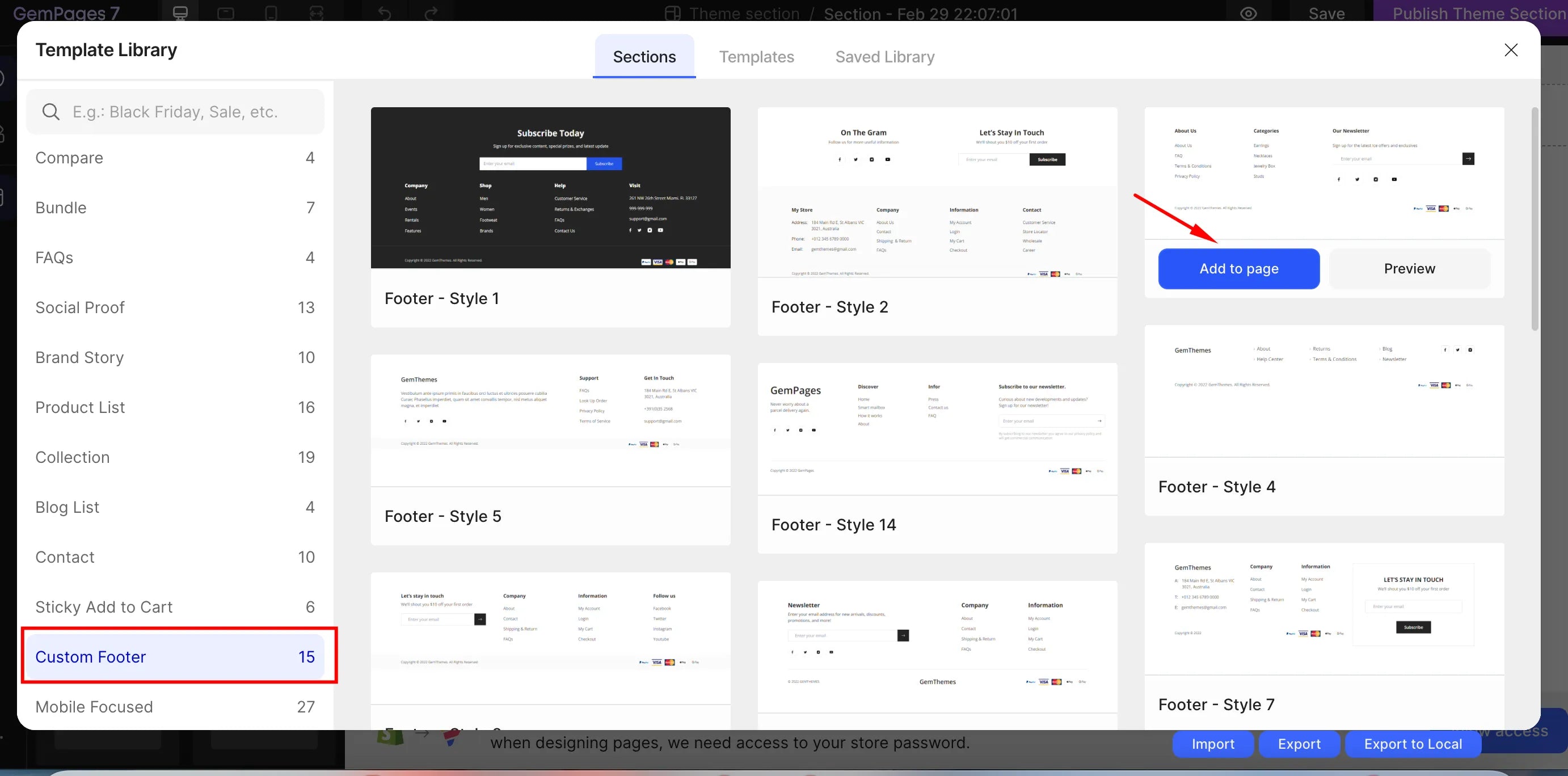The width and height of the screenshot is (1568, 776).
Task: Click the Add to page button
Action: tap(1239, 268)
